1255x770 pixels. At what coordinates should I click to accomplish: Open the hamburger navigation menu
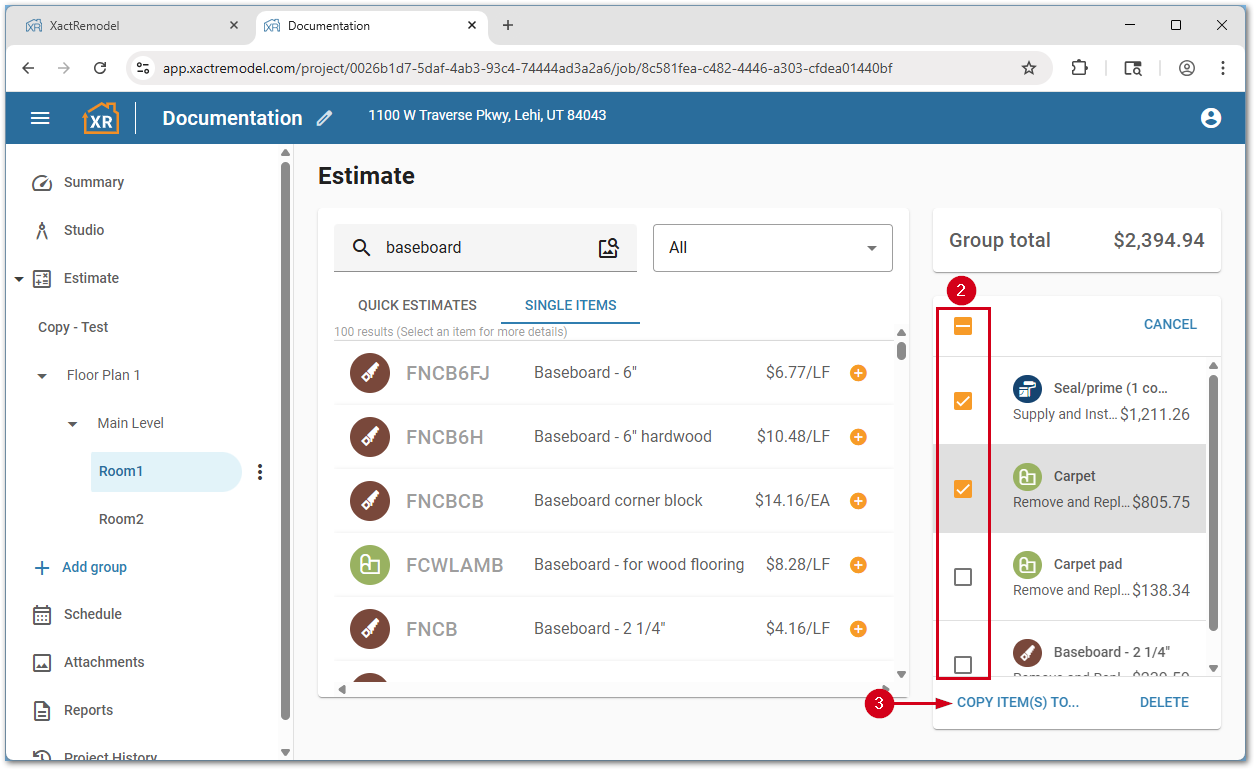click(x=40, y=118)
